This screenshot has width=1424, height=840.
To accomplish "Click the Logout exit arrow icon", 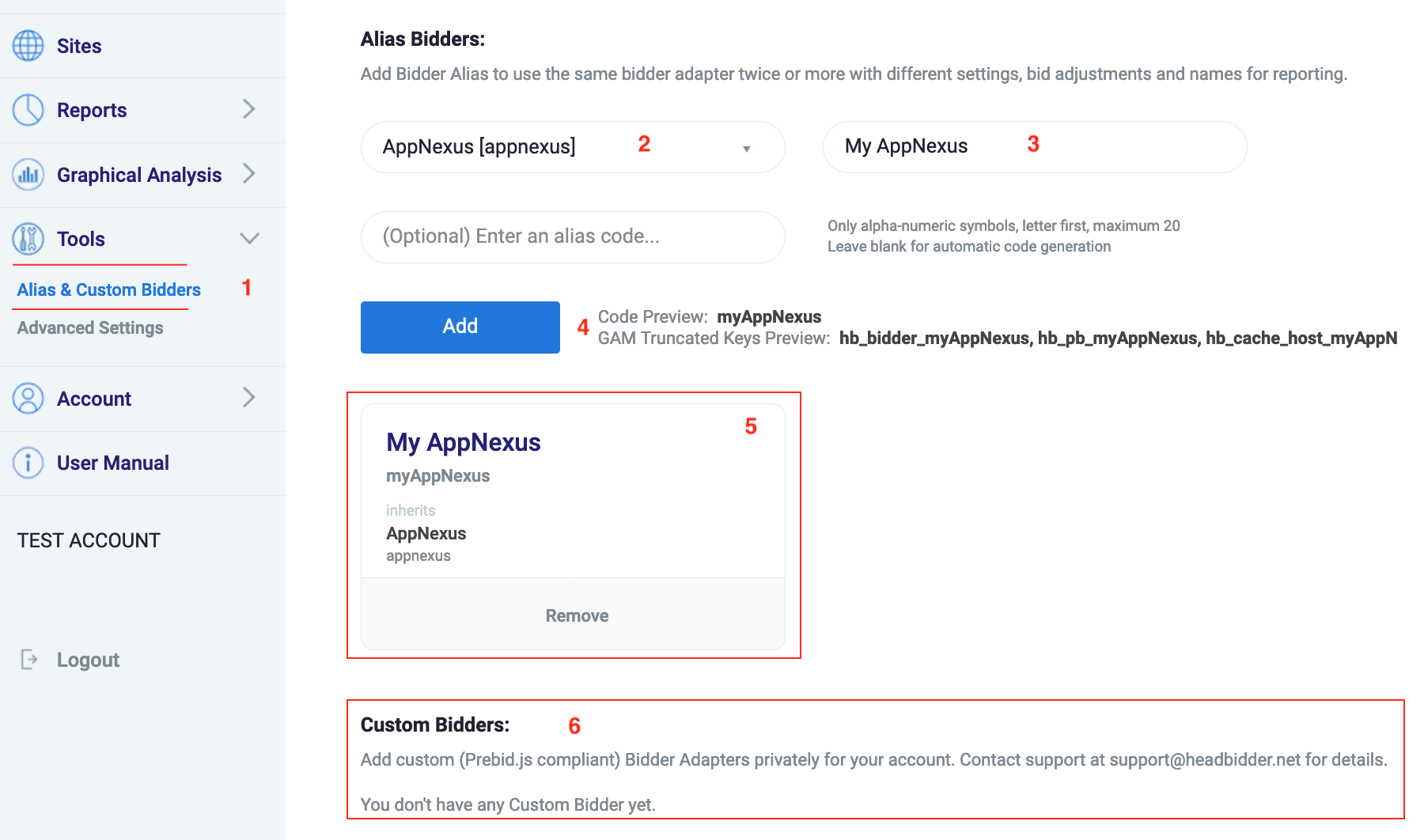I will 29,660.
